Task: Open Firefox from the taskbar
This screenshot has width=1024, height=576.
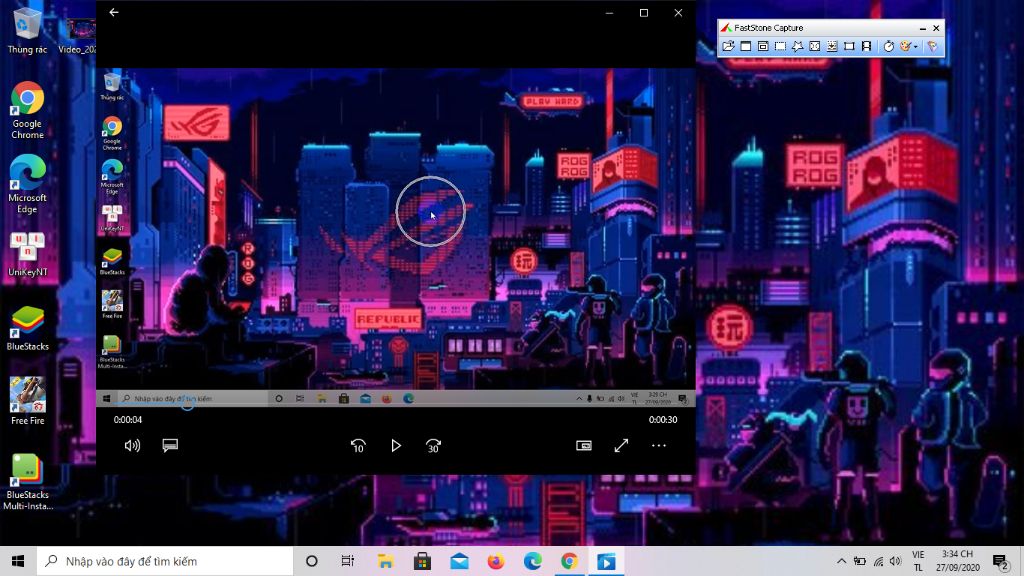Action: click(496, 561)
